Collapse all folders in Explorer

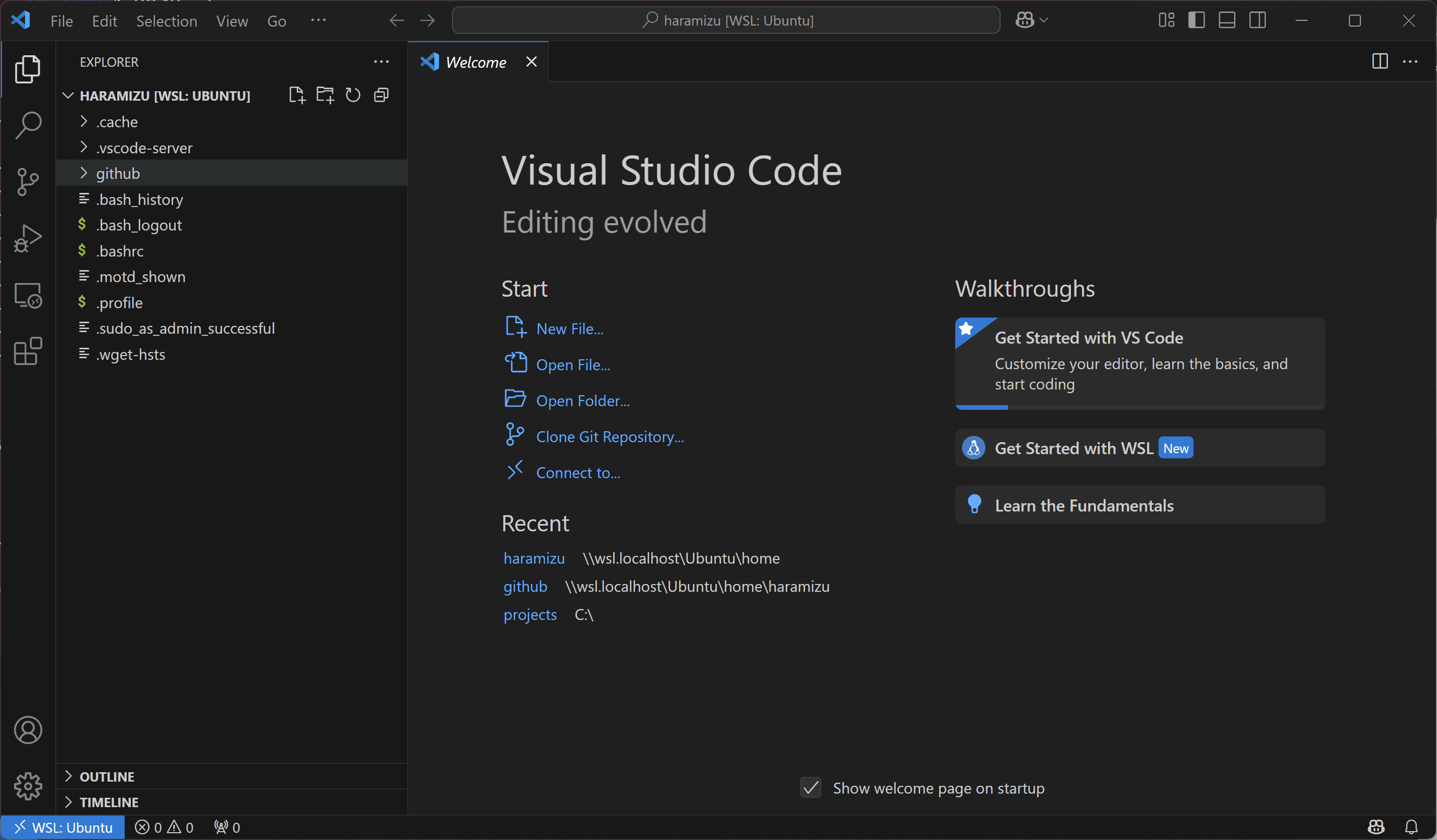click(381, 95)
